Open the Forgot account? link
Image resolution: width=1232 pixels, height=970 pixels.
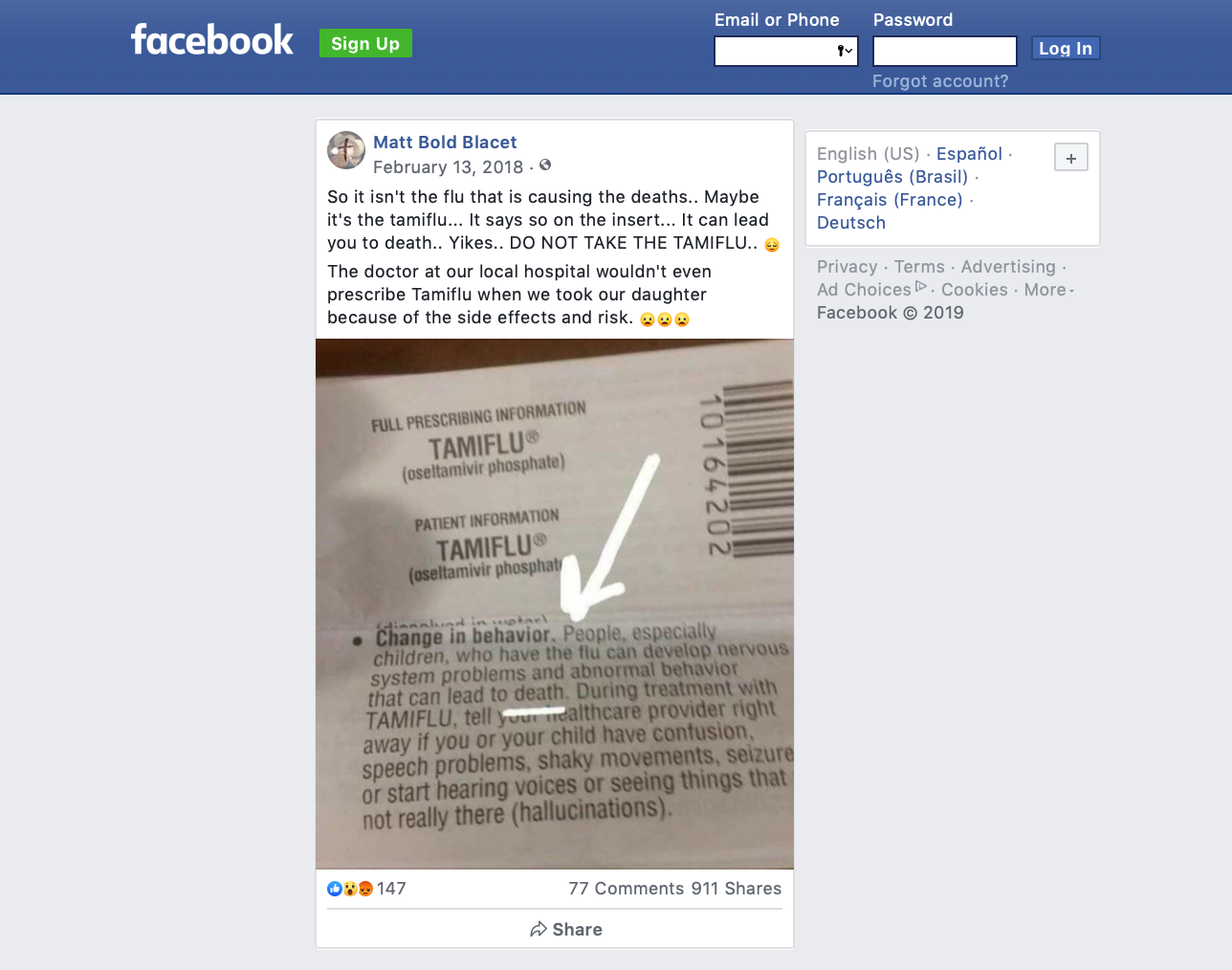tap(940, 81)
